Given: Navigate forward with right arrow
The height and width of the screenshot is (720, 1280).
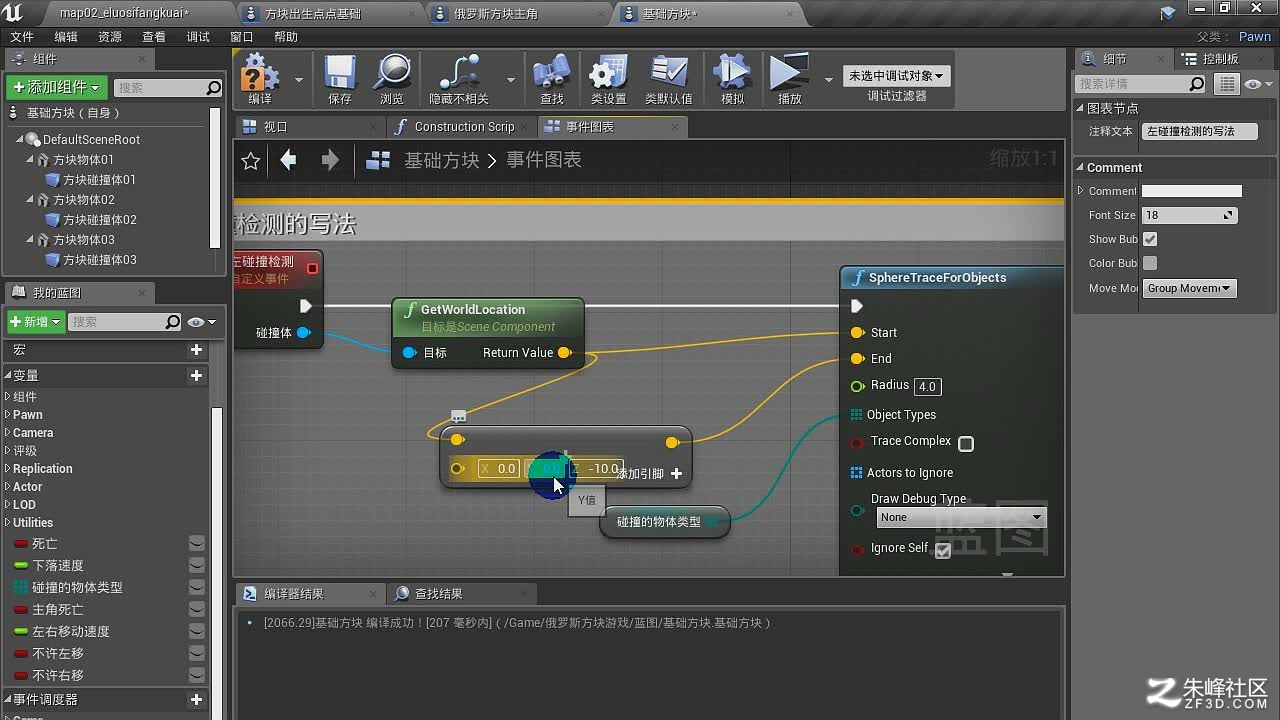Looking at the screenshot, I should [x=330, y=160].
